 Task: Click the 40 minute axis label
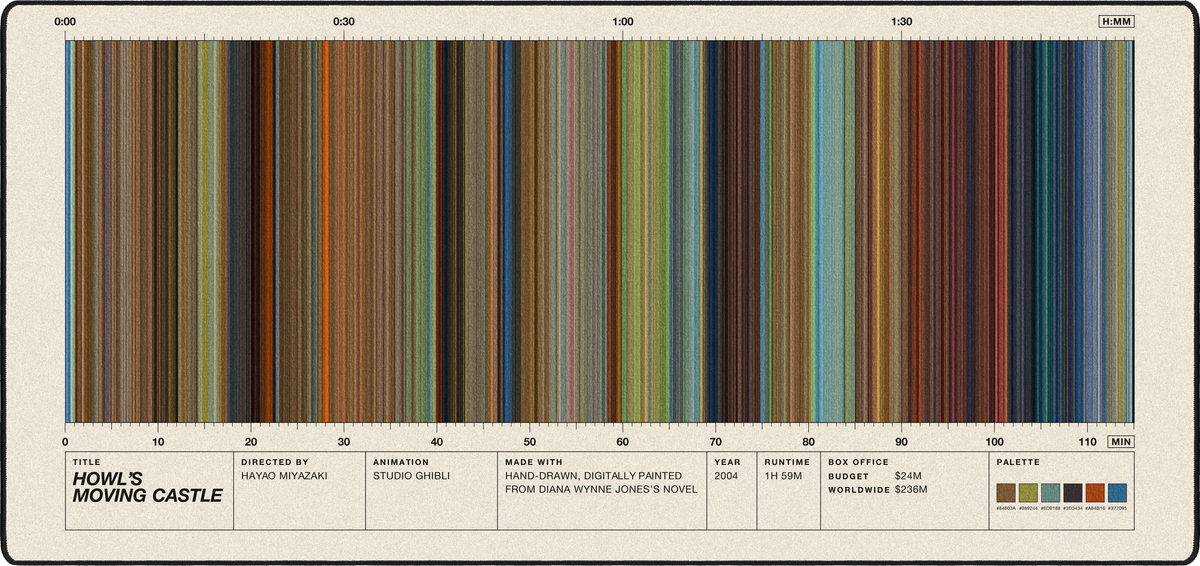[x=437, y=441]
